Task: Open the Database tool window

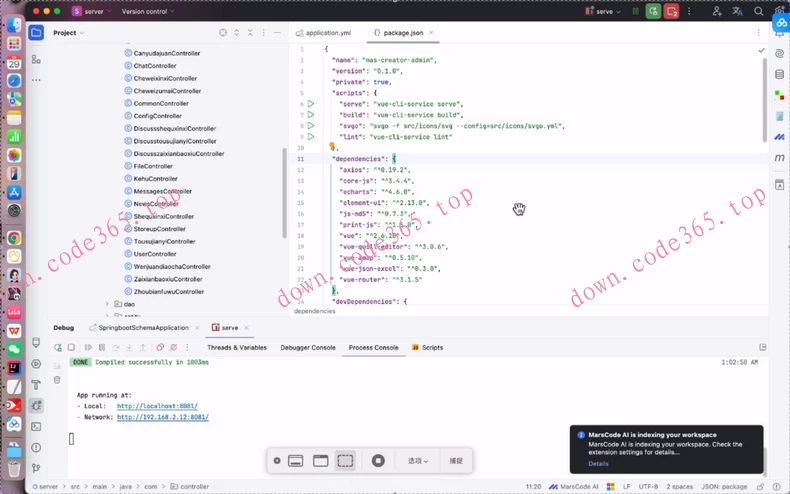Action: tap(779, 74)
